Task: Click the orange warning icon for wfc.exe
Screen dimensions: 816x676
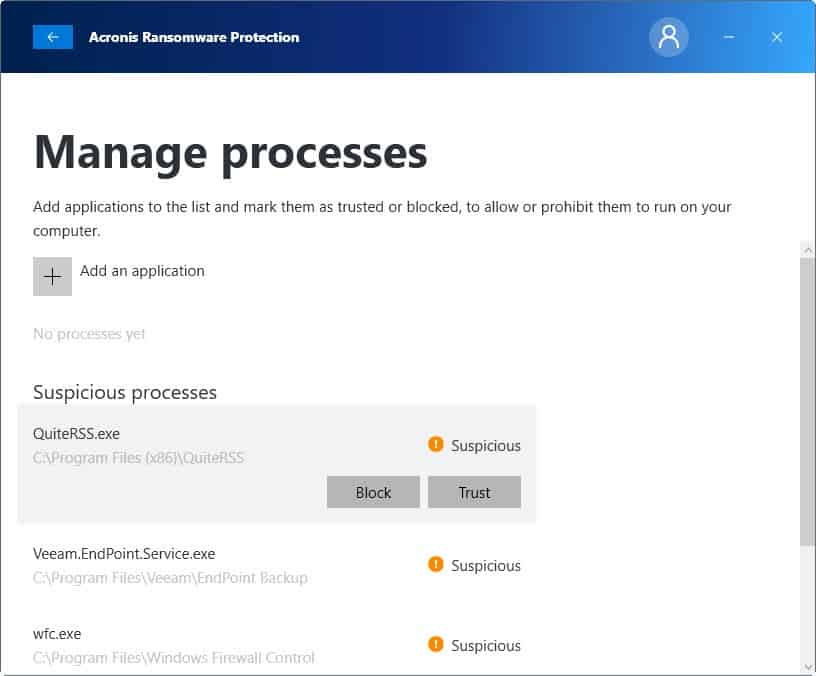Action: point(435,645)
